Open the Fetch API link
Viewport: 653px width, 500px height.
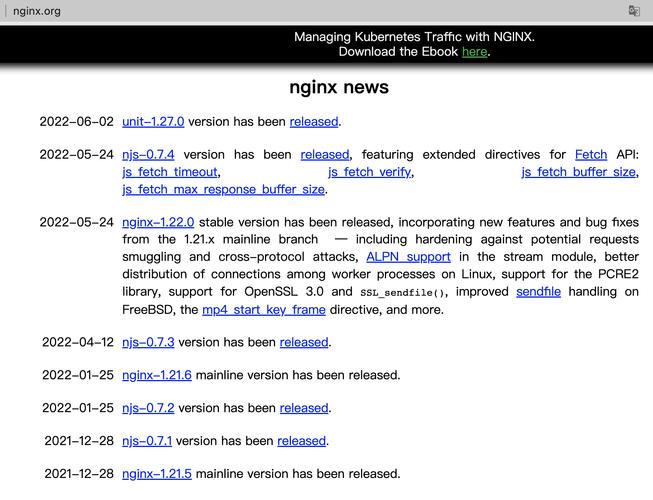click(x=591, y=154)
